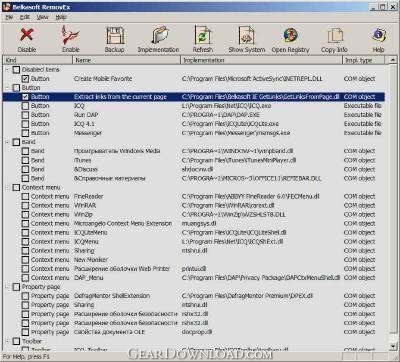Sort by the Name column header
This screenshot has width=400, height=362.
(126, 60)
